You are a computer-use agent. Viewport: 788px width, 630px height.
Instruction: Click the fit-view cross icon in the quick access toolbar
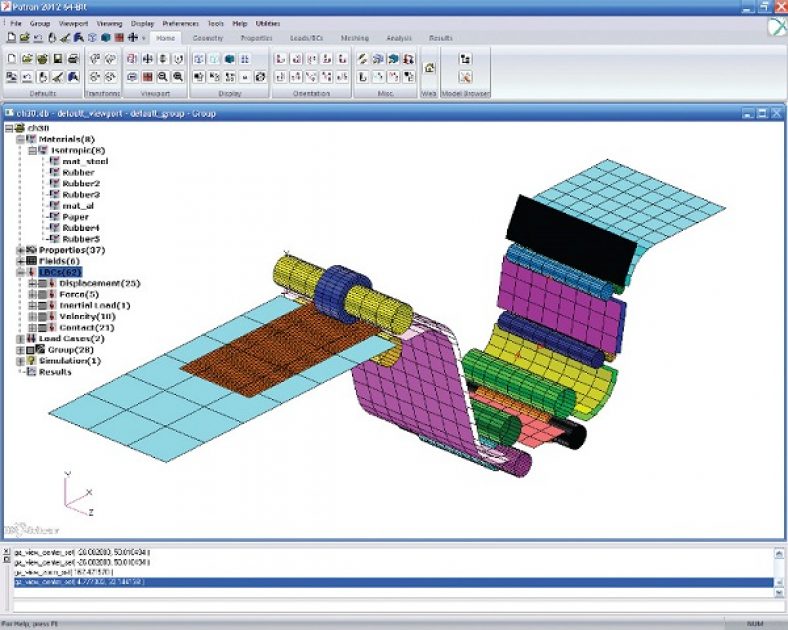coord(133,38)
